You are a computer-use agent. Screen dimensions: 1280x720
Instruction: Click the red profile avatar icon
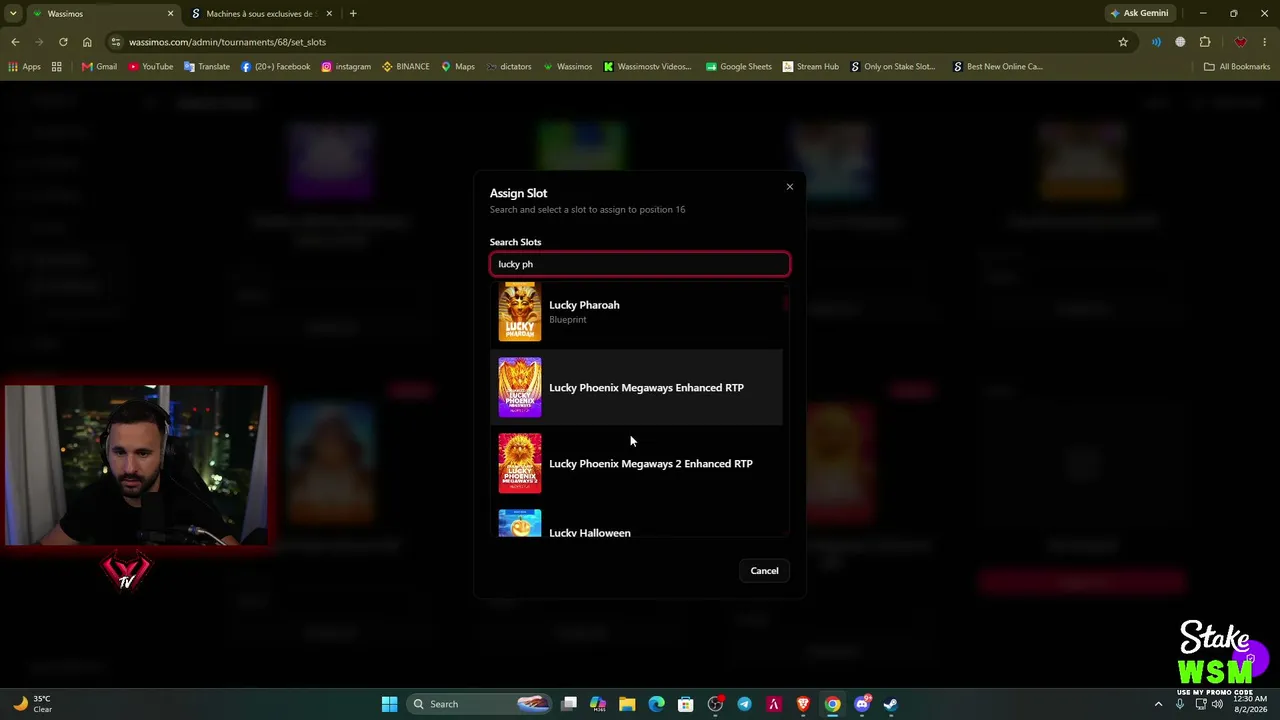pyautogui.click(x=1241, y=42)
